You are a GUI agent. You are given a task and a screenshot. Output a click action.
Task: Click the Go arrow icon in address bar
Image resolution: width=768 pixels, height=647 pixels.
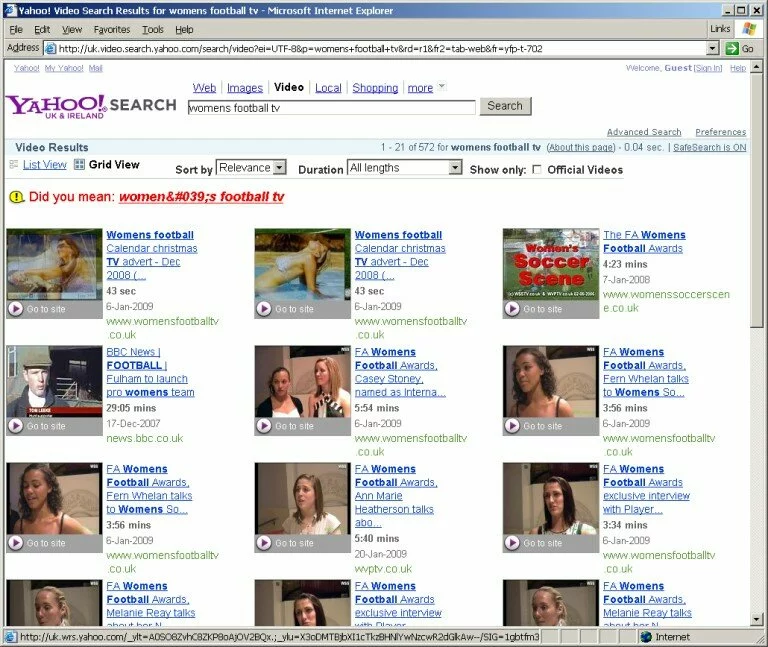pyautogui.click(x=732, y=48)
